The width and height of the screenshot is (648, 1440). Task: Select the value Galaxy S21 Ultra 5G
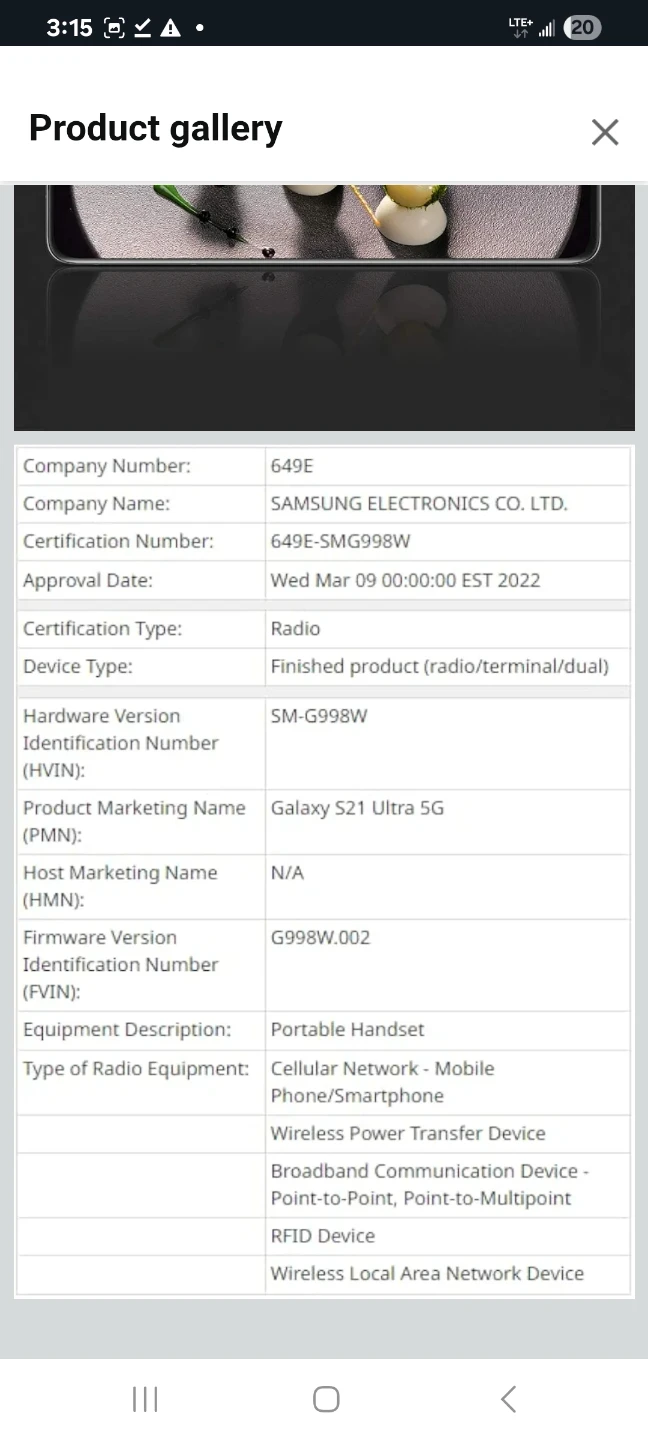tap(357, 808)
